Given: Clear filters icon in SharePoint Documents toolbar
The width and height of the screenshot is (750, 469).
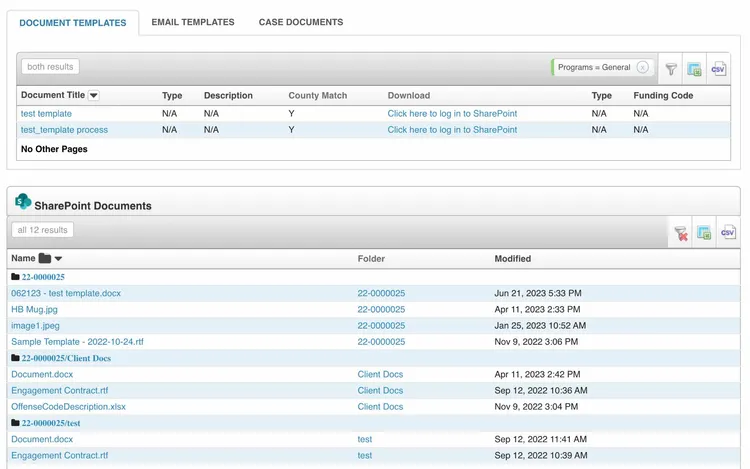Looking at the screenshot, I should pos(681,233).
